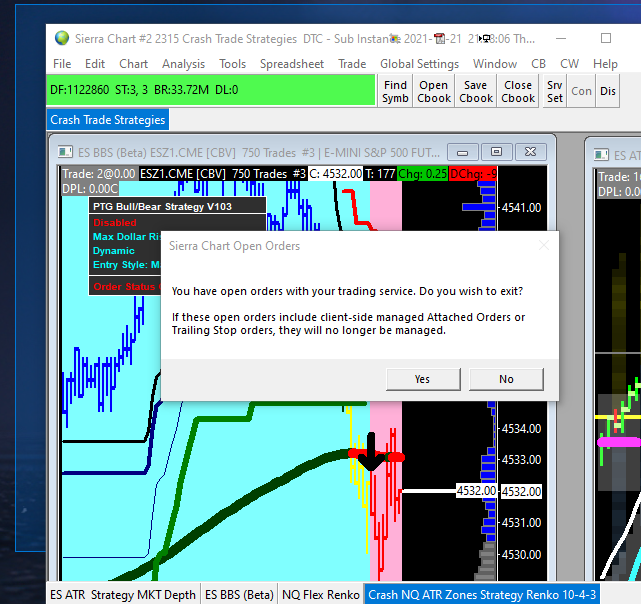
Task: Select the Crash Trade Strategies chartbook tab
Action: [108, 120]
